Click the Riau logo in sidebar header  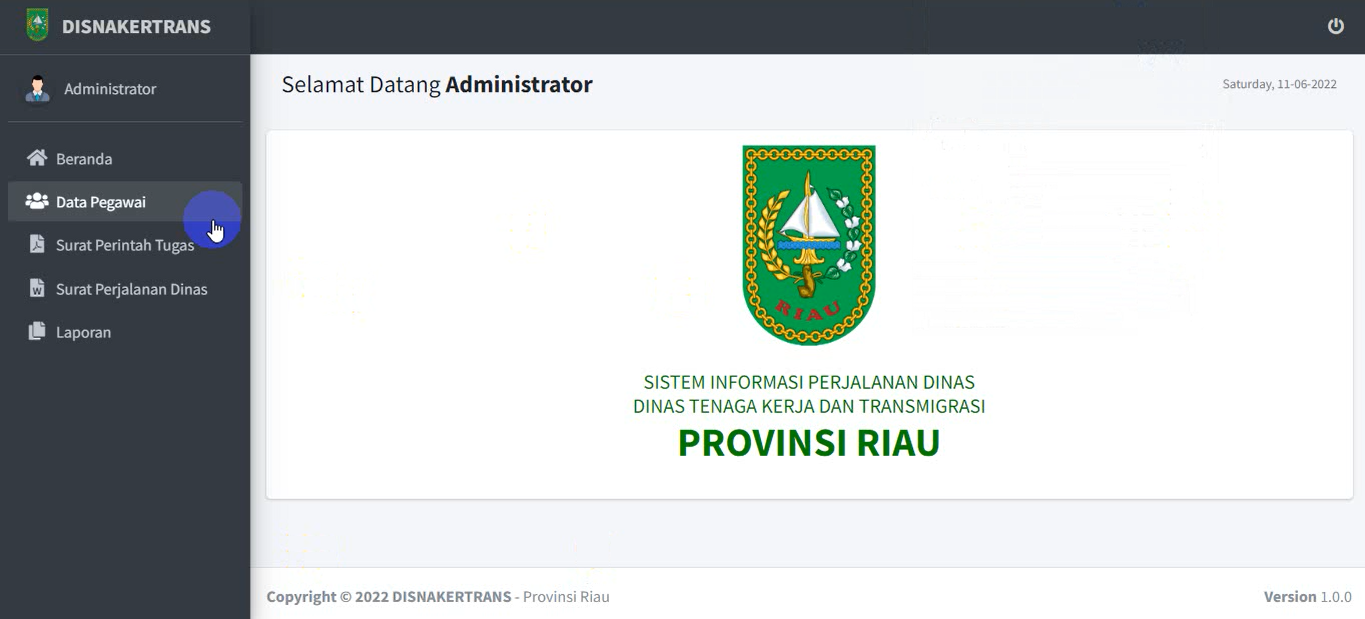pos(37,25)
